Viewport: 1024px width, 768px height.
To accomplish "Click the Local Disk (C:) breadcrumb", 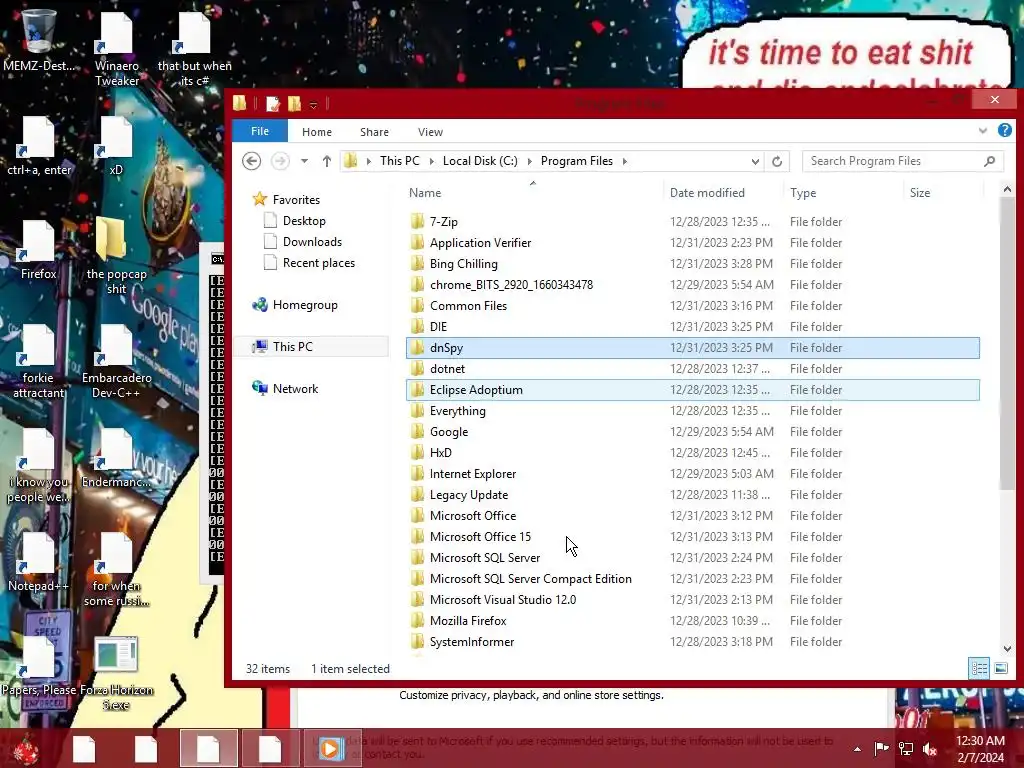I will click(x=480, y=161).
